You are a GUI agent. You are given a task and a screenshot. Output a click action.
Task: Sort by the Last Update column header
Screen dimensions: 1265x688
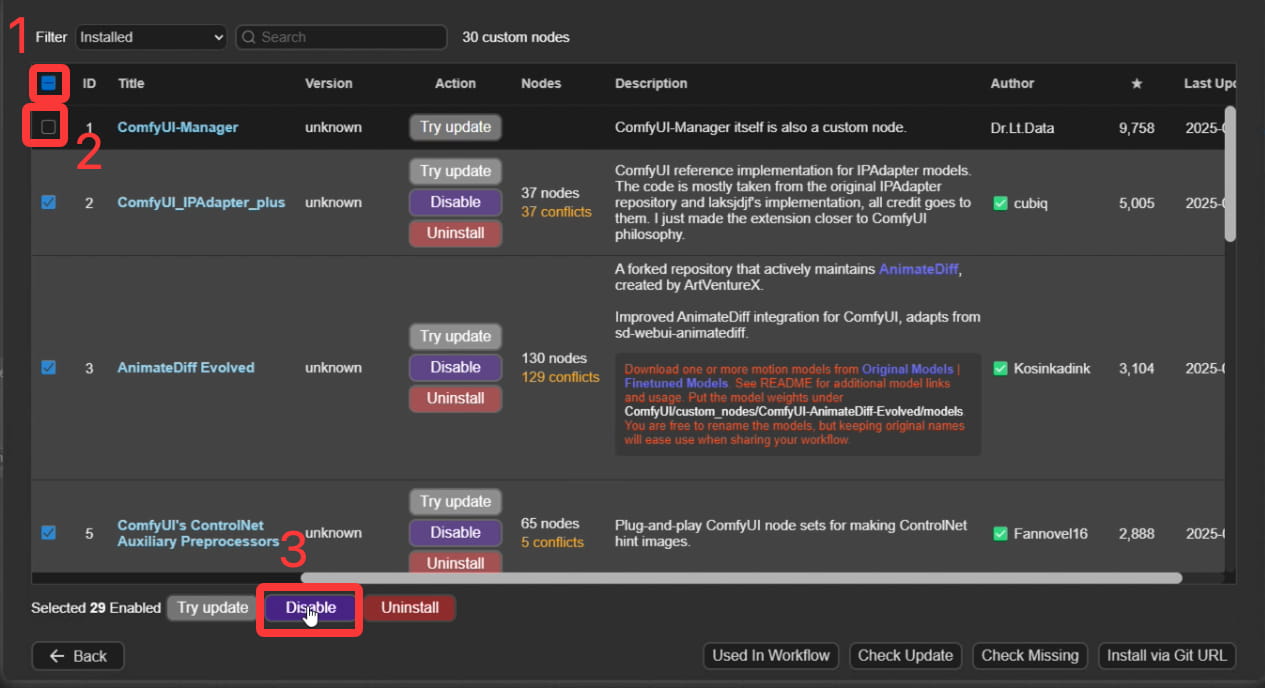click(x=1210, y=83)
